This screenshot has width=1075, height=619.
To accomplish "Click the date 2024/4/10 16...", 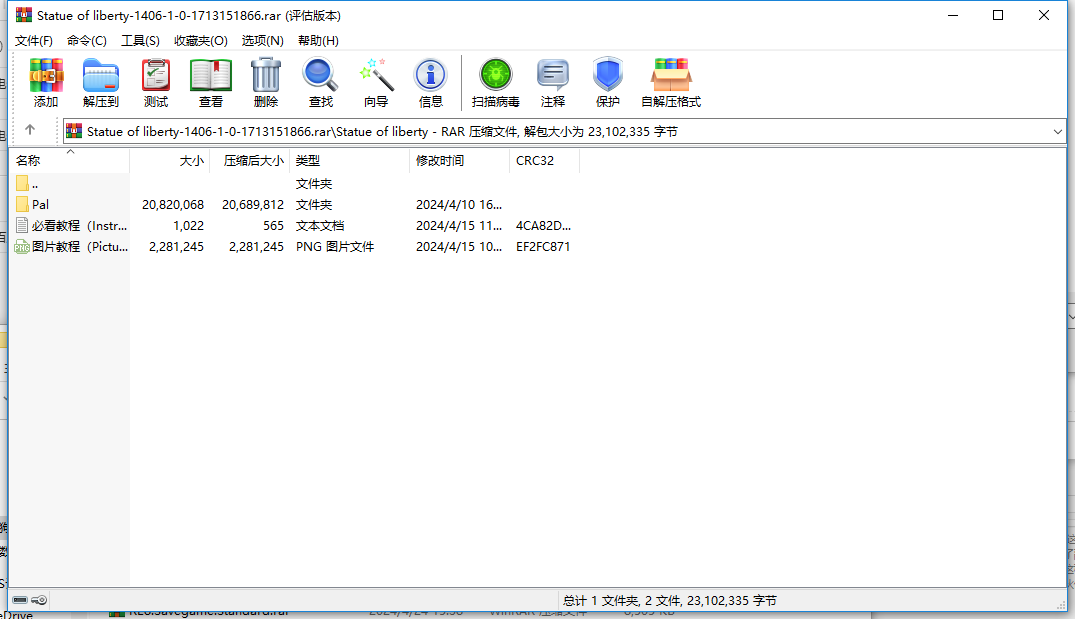I will [459, 204].
